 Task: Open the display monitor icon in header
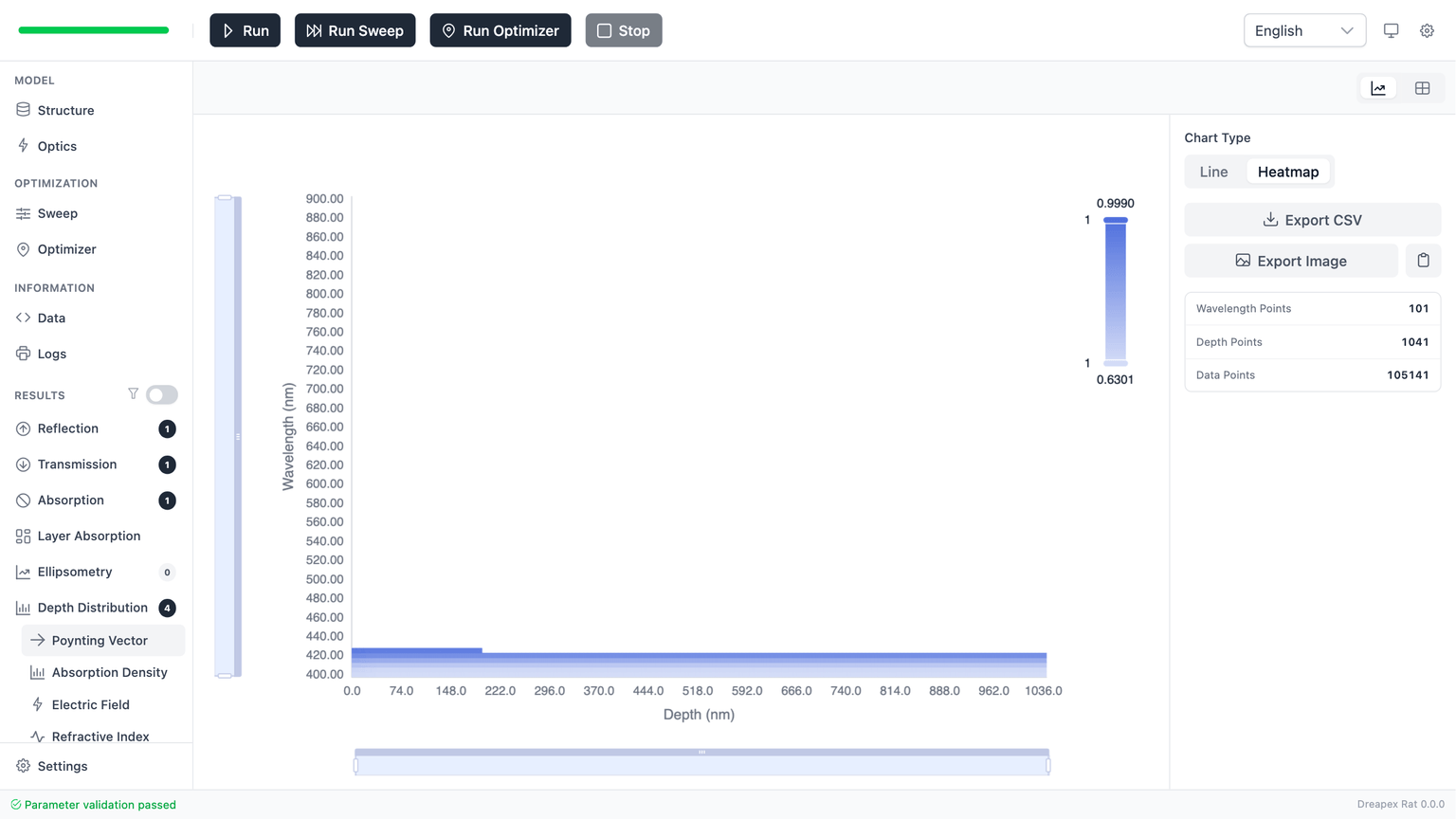(1391, 30)
